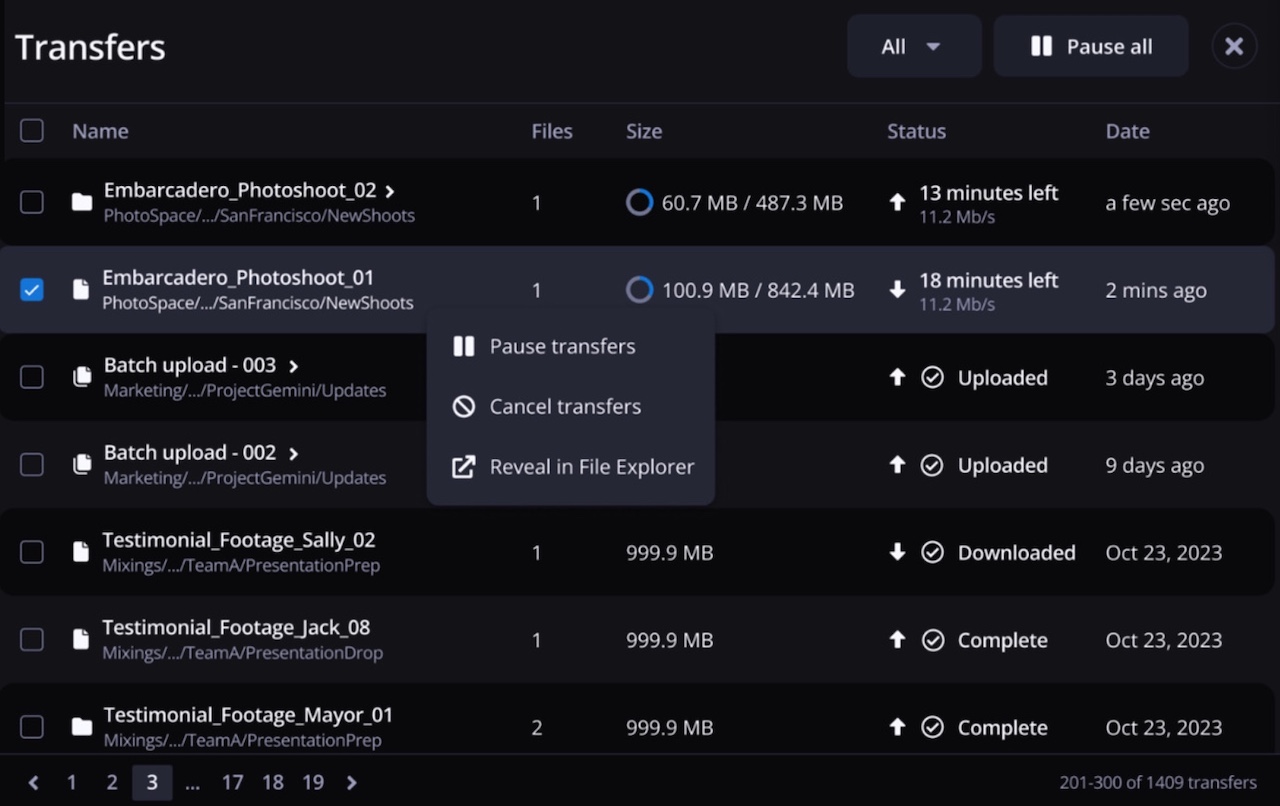1280x806 pixels.
Task: Click folder icon of Embarcadero_Photoshoot_02
Action: 82,203
